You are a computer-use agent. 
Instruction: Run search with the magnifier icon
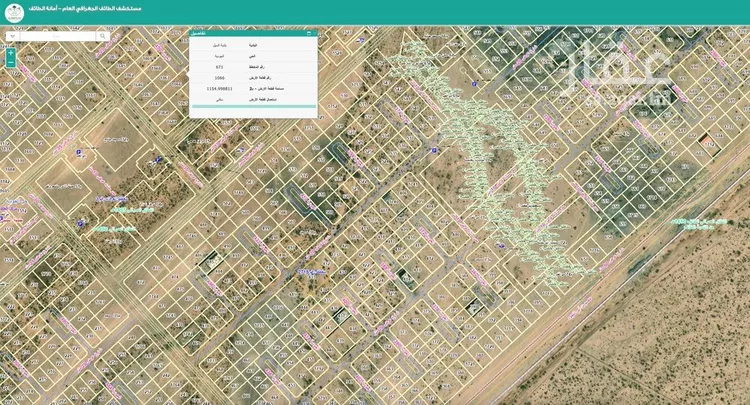[x=103, y=36]
